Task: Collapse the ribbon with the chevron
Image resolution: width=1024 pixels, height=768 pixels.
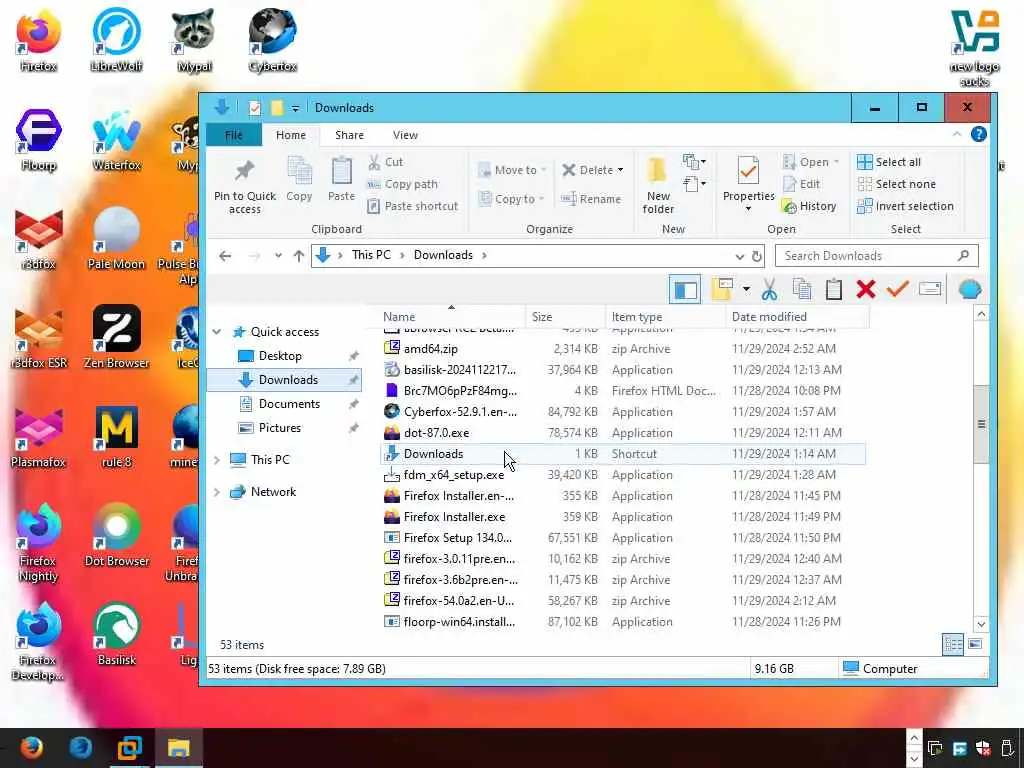Action: coord(957,135)
